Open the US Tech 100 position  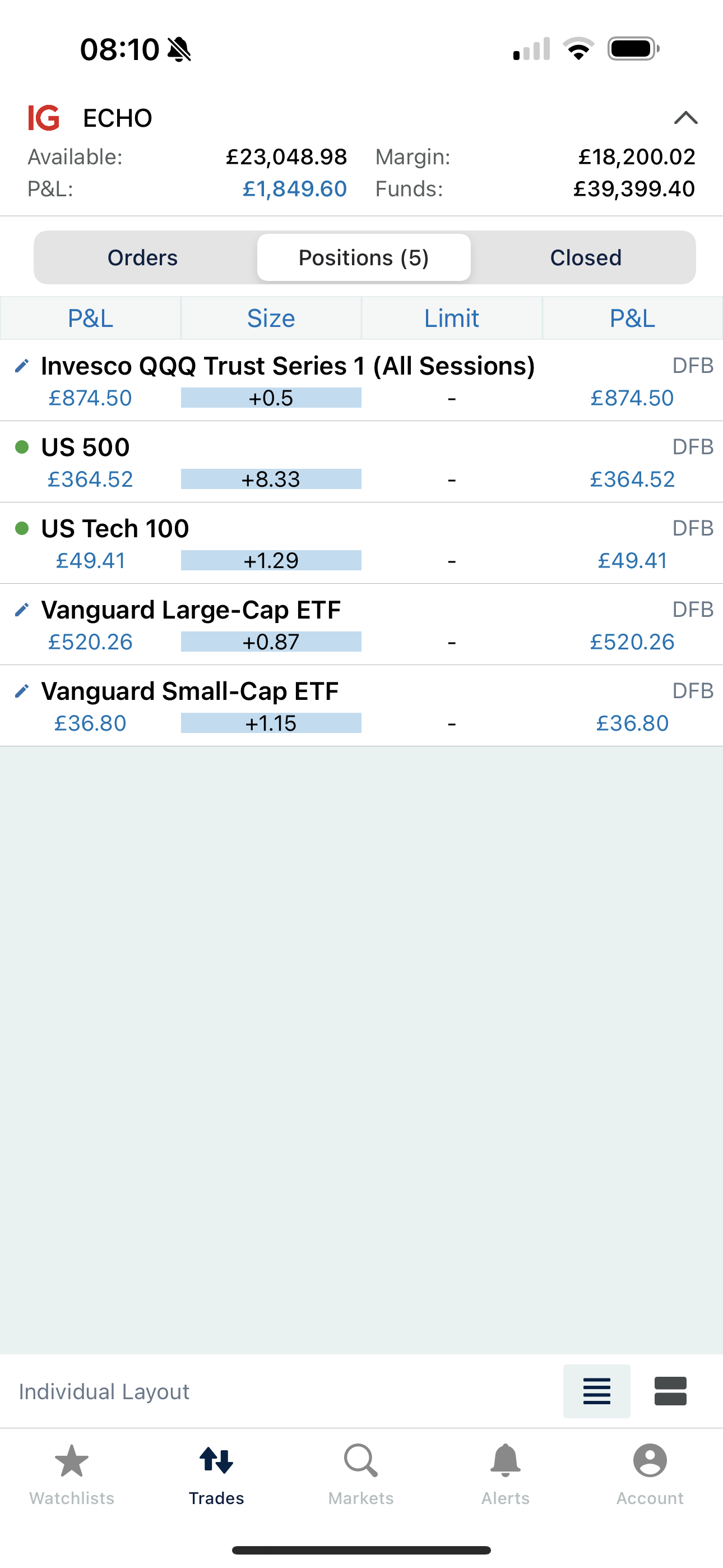click(x=361, y=543)
